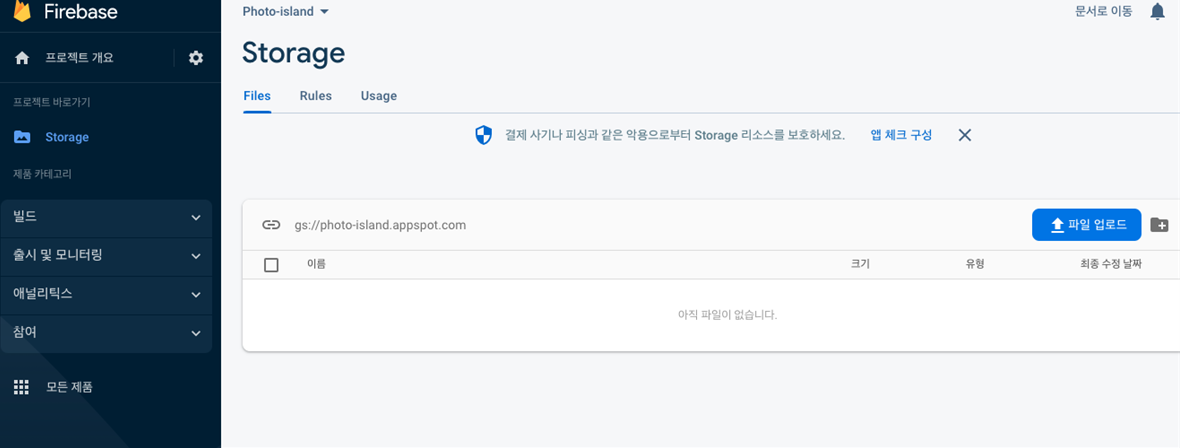
Task: Sort by 최종 수정 날짜 column header
Action: [x=1110, y=264]
